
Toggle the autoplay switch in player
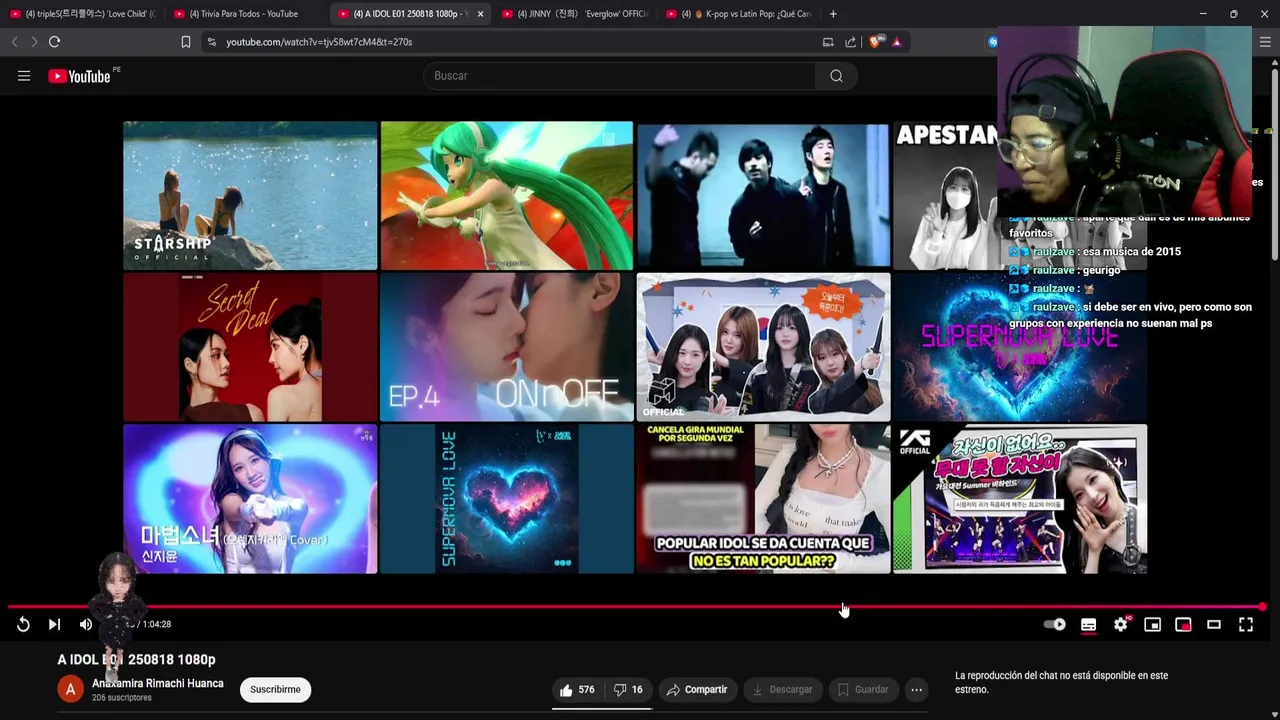1055,624
